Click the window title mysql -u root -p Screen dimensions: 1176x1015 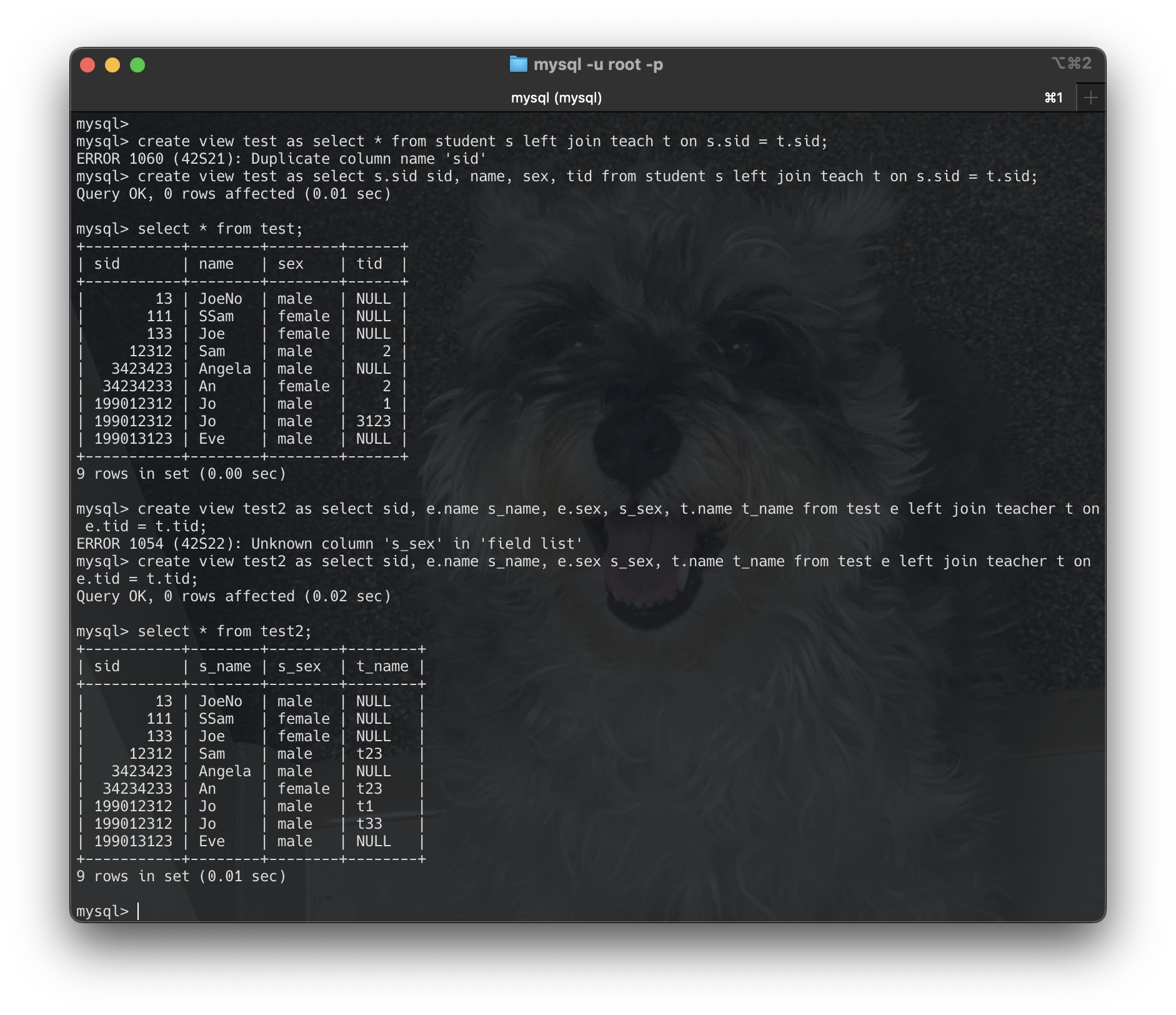pos(600,64)
